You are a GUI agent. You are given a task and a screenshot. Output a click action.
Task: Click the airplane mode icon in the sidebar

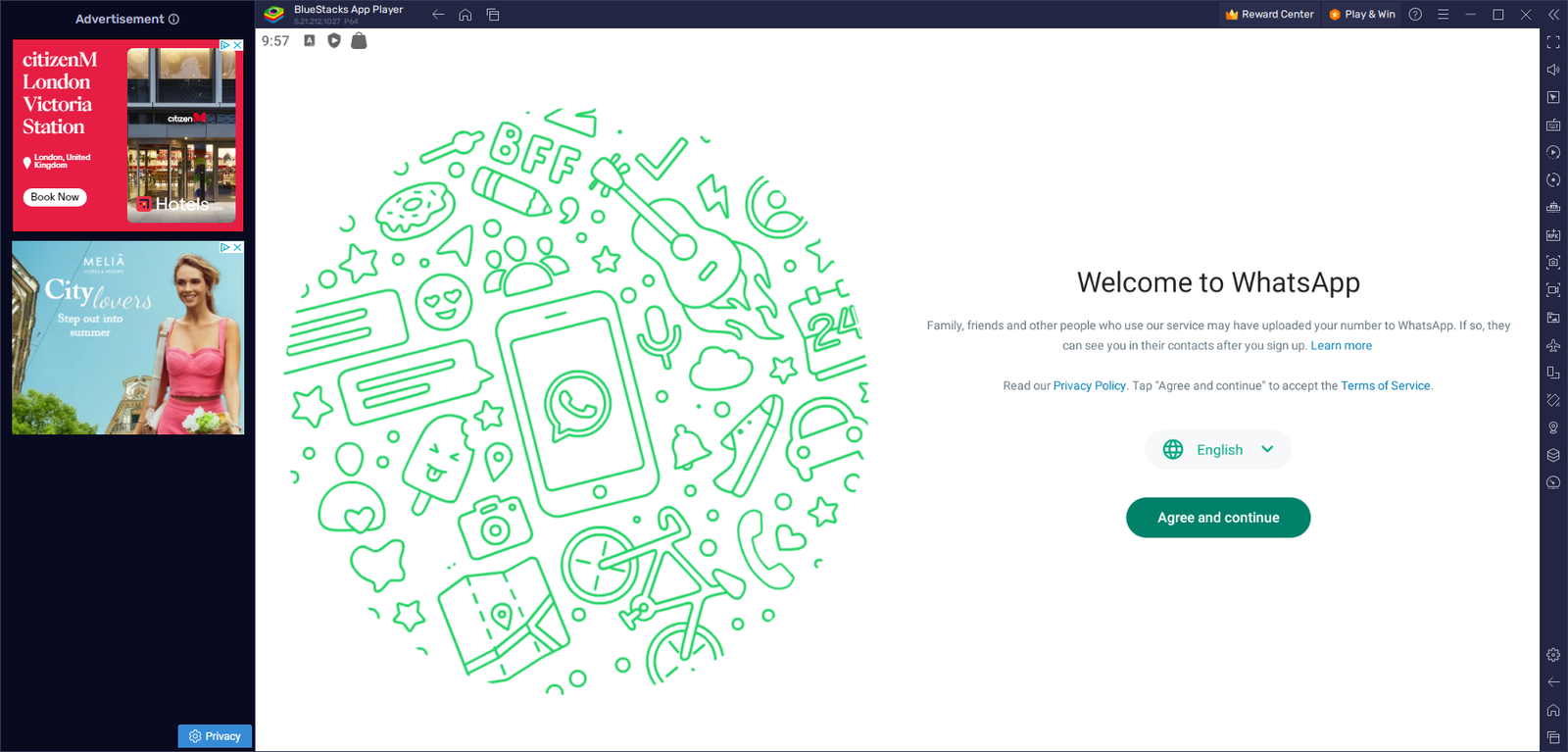1553,345
